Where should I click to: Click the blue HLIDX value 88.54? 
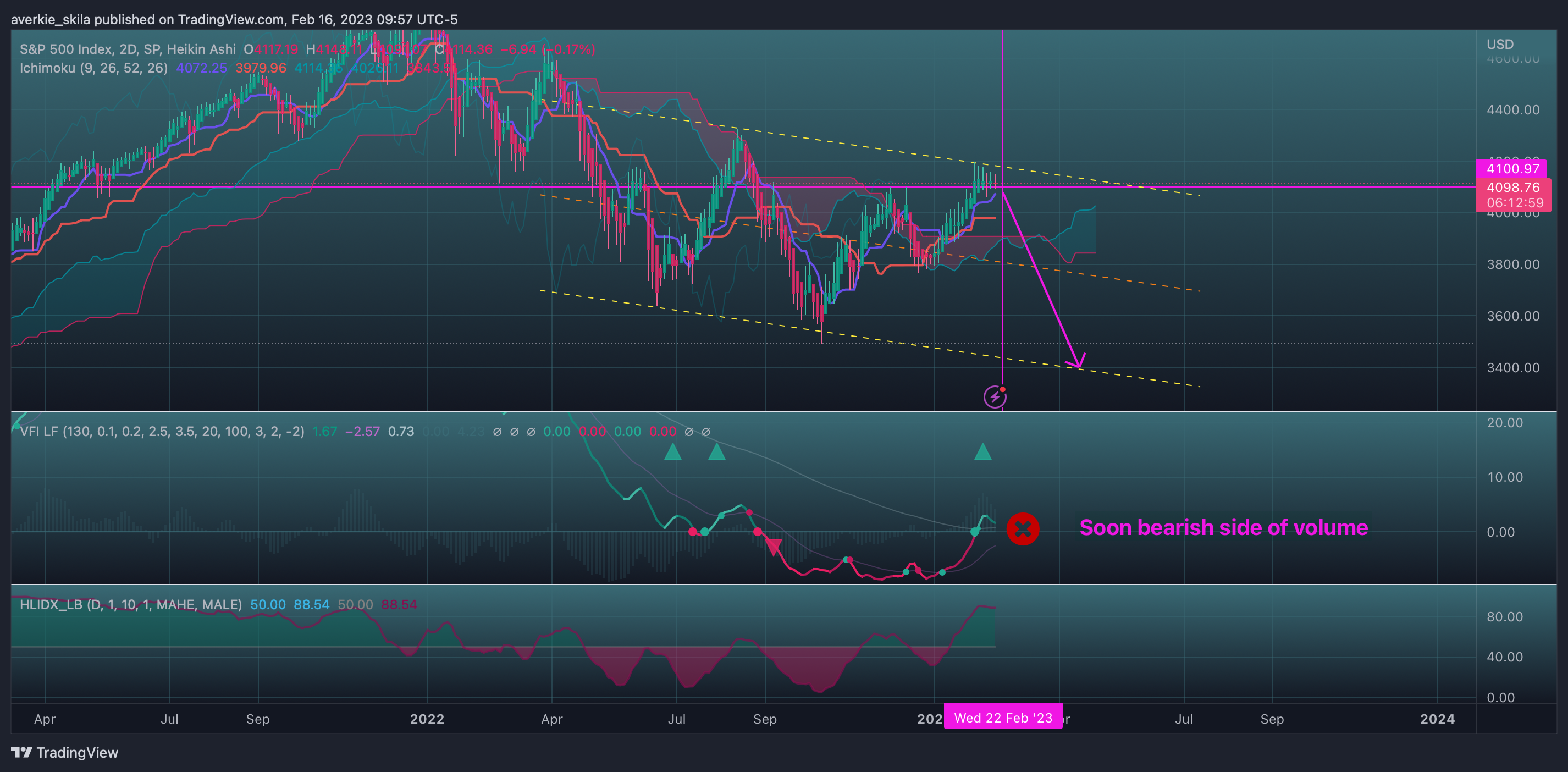pyautogui.click(x=312, y=605)
